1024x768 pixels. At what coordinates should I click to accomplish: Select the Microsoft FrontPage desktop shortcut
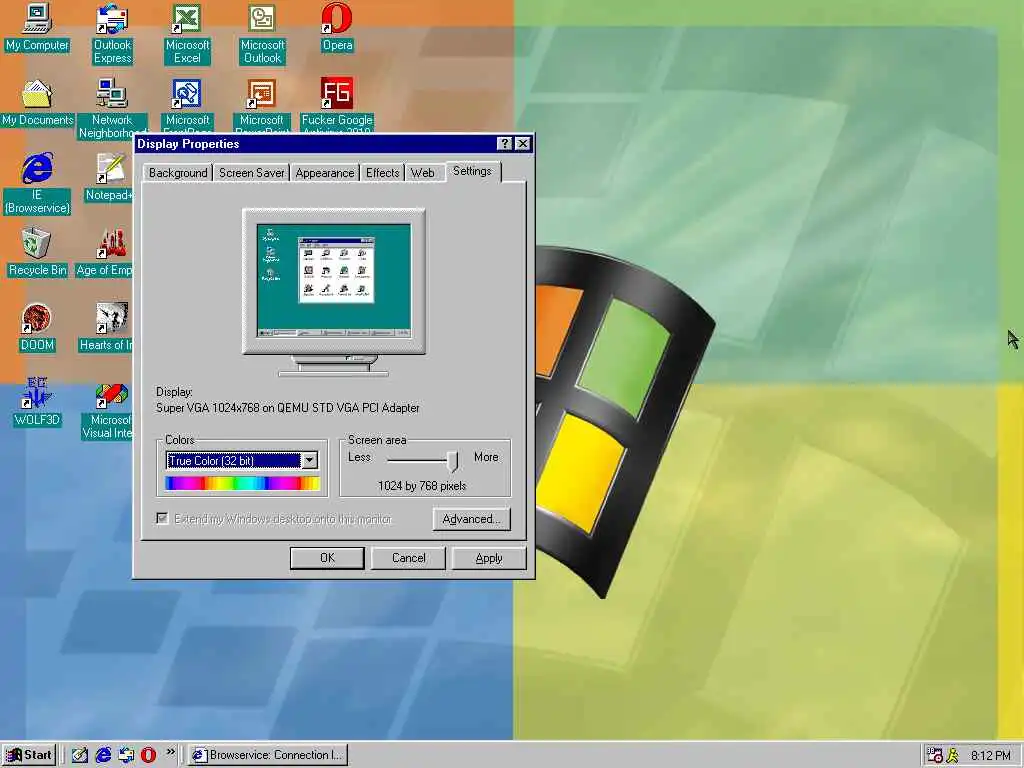coord(187,106)
